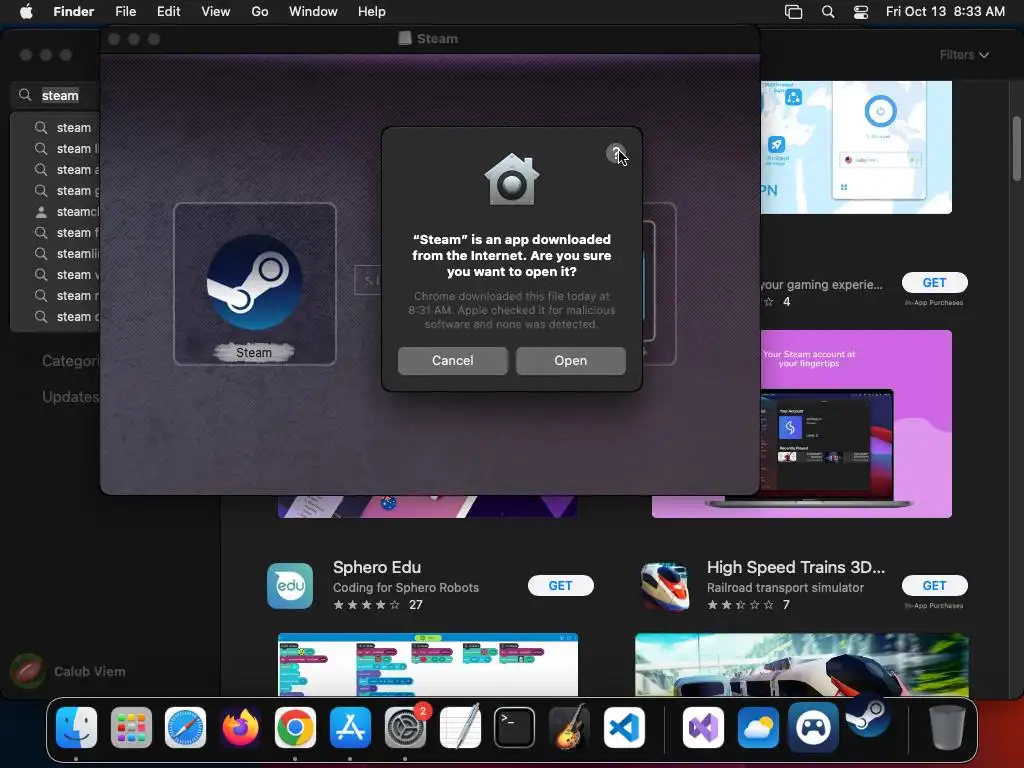Get the Sphero Edu app
Screen dimensions: 1024x768
pos(560,586)
